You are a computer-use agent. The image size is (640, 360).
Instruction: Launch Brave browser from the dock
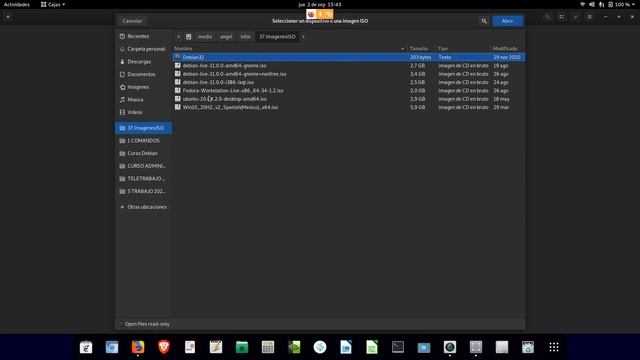[164, 347]
